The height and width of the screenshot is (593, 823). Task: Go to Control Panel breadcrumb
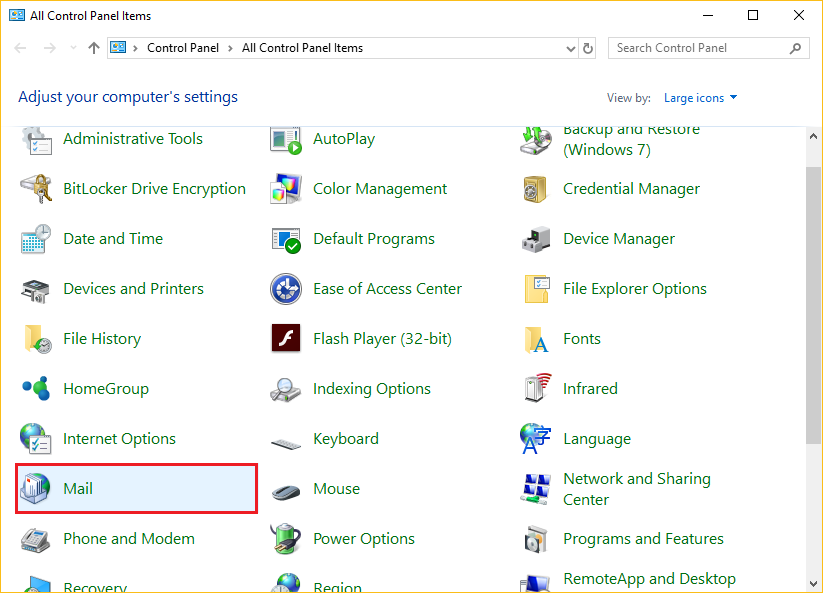click(x=183, y=48)
